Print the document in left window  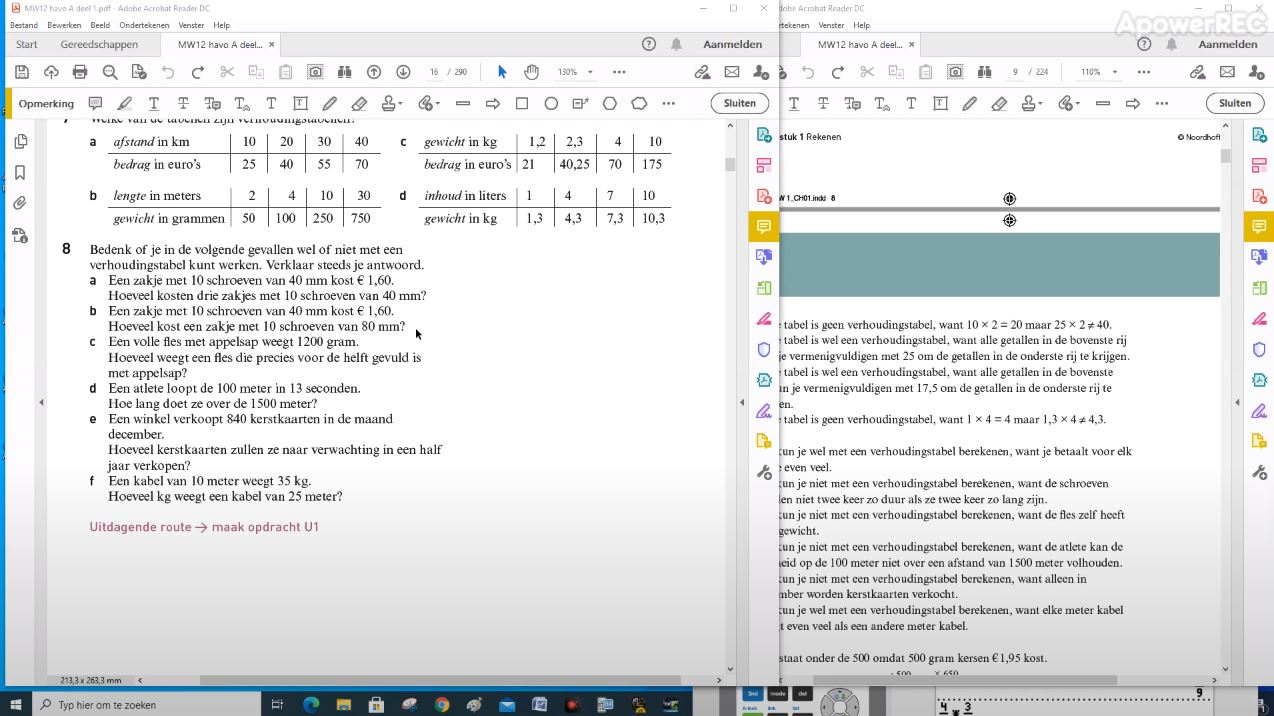(80, 72)
